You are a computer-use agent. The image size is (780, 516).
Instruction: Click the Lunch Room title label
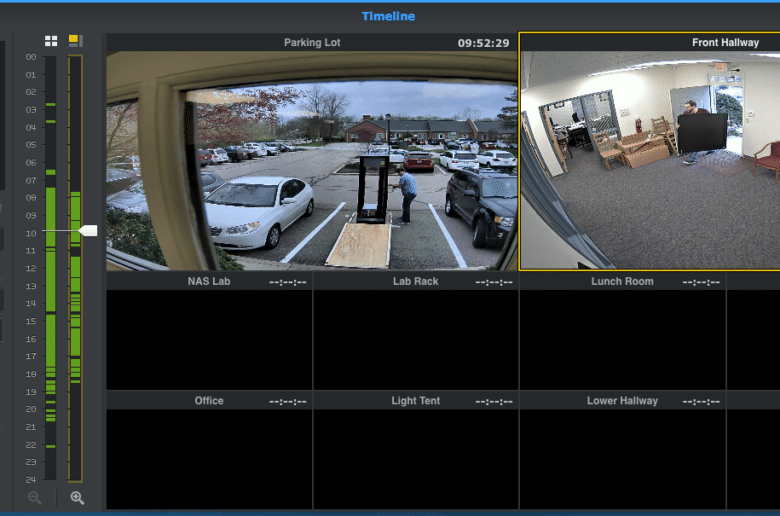tap(622, 282)
